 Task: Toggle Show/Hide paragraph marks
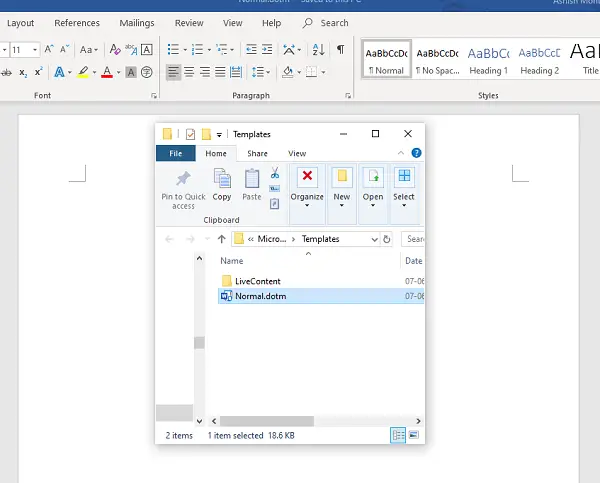[341, 49]
